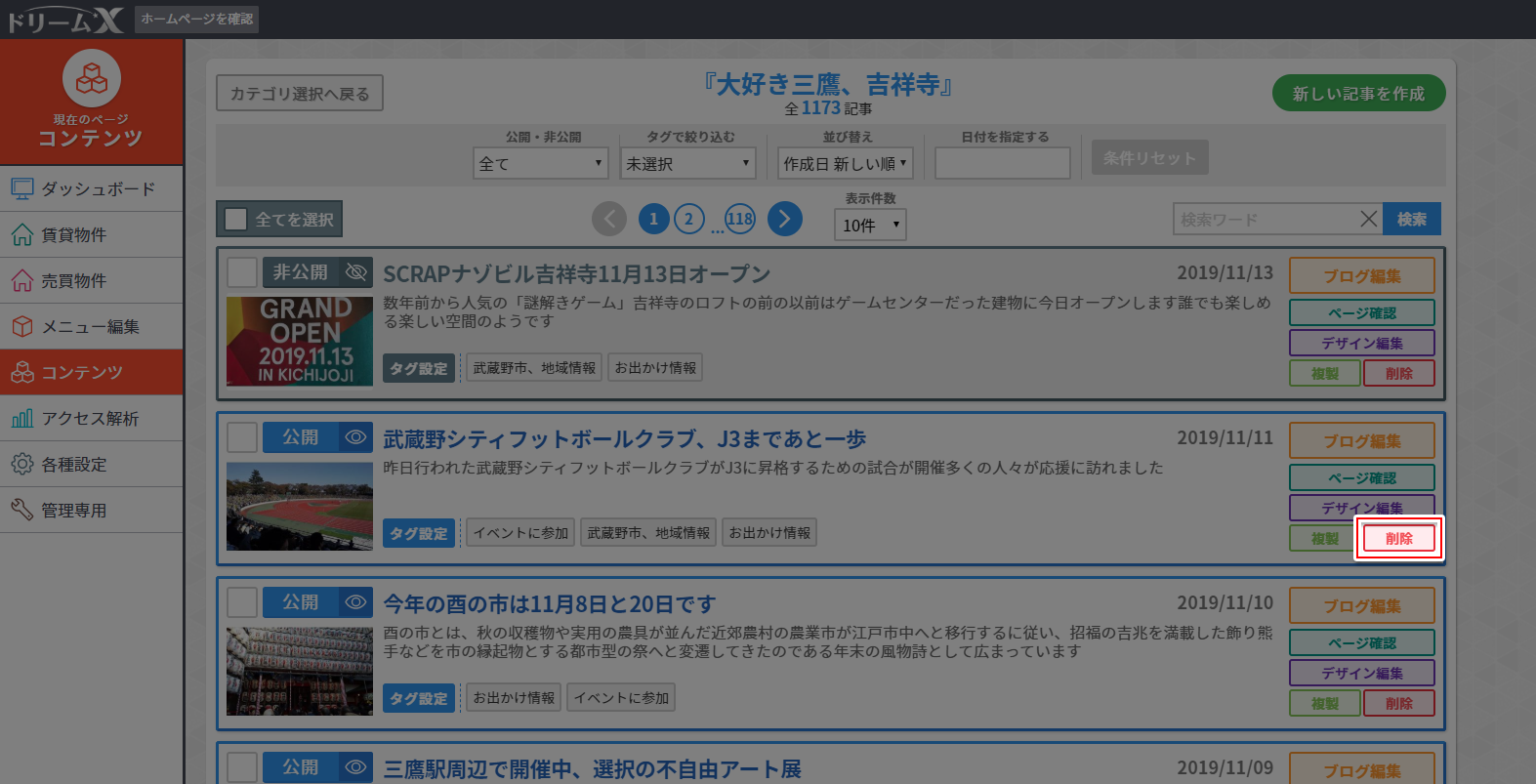Open the tag filter 未選択 dropdown
The height and width of the screenshot is (784, 1536).
688,163
